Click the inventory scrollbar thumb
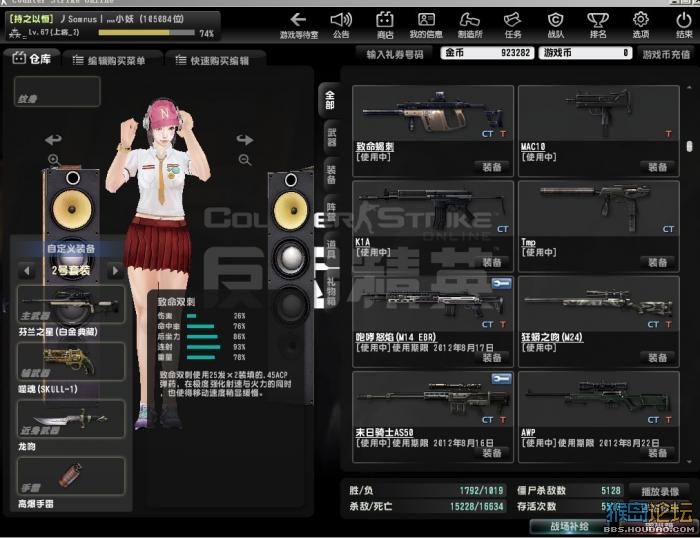Screen dimensions: 700x538 pyautogui.click(x=689, y=146)
